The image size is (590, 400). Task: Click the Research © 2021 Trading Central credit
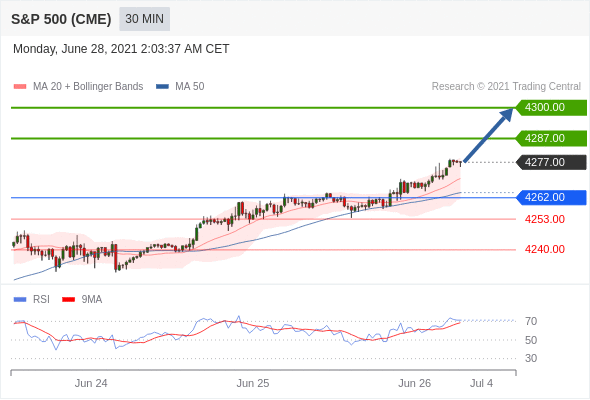click(506, 87)
